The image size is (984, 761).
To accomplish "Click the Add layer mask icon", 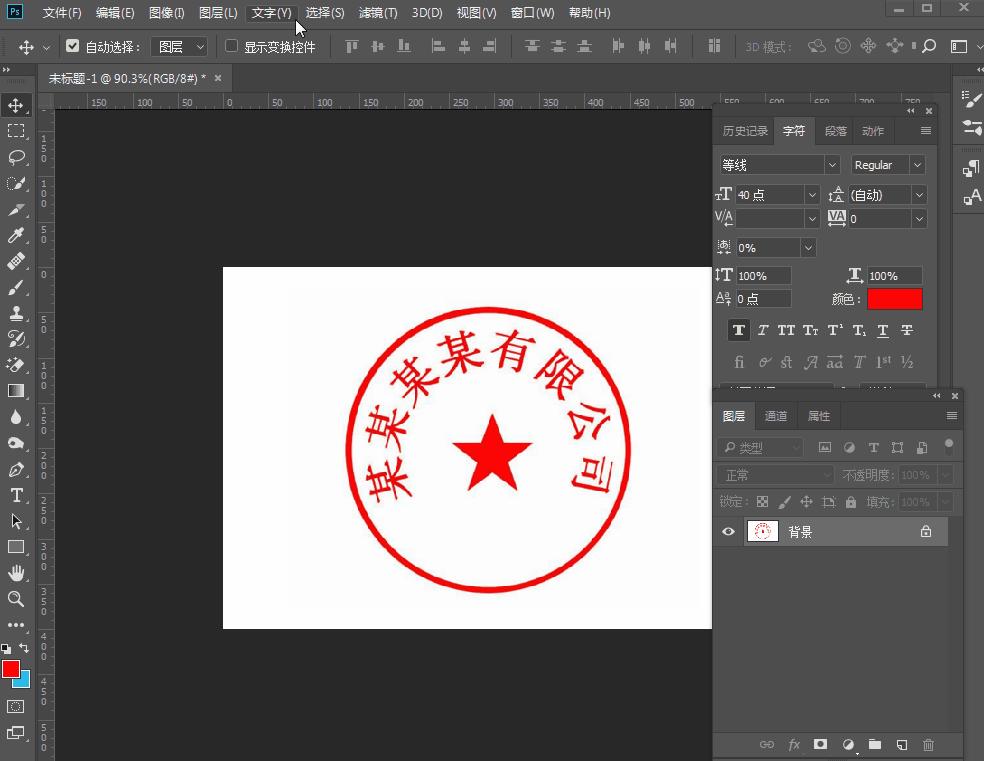I will (820, 744).
